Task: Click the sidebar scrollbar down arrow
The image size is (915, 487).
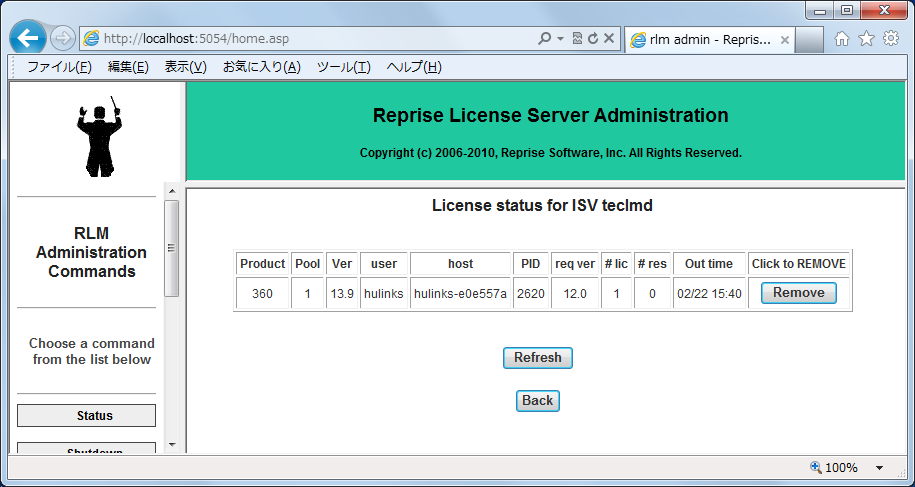Action: point(172,445)
